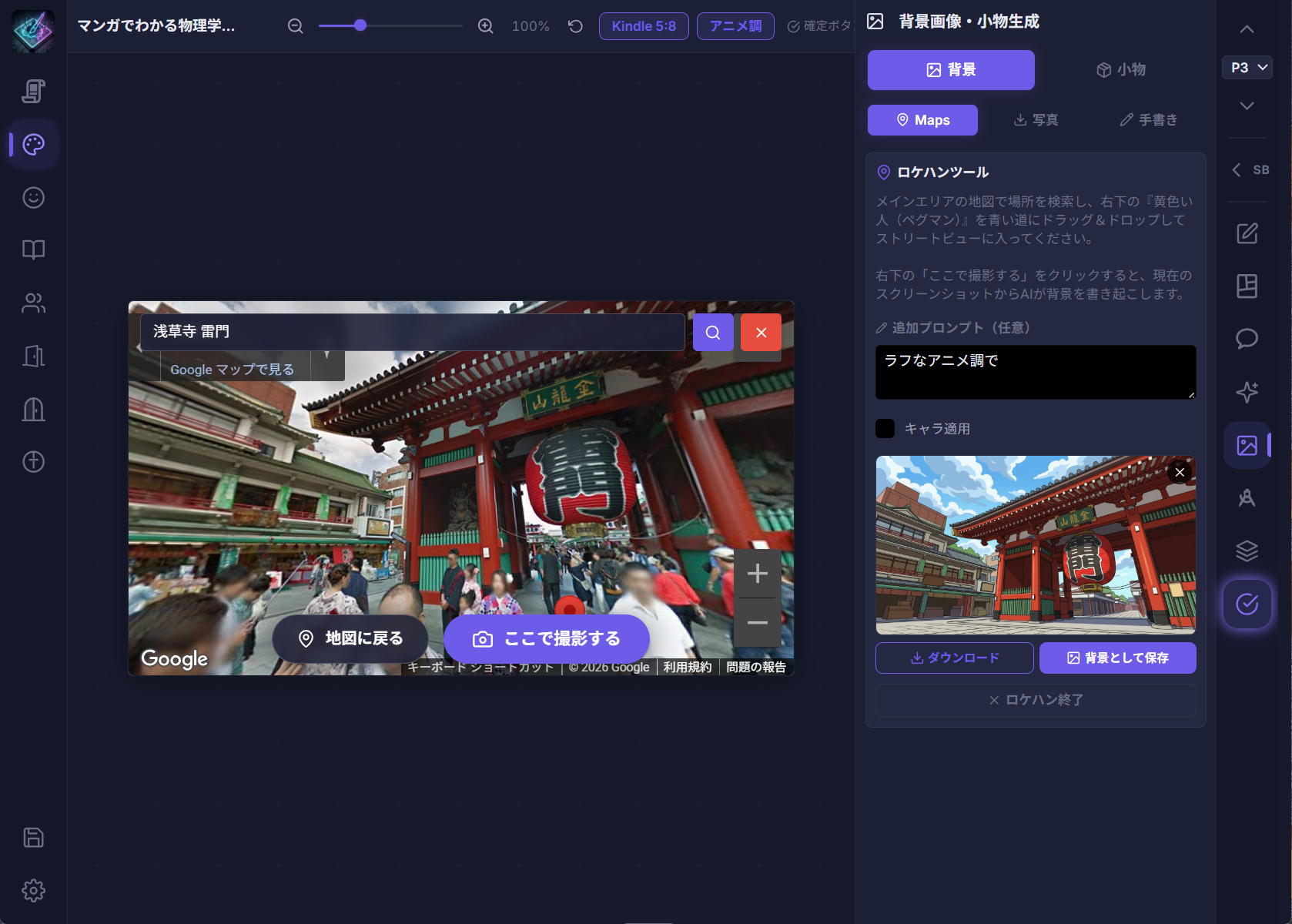Click the AI sparkle generation icon
Screen dimensions: 1292x924
tap(1247, 392)
